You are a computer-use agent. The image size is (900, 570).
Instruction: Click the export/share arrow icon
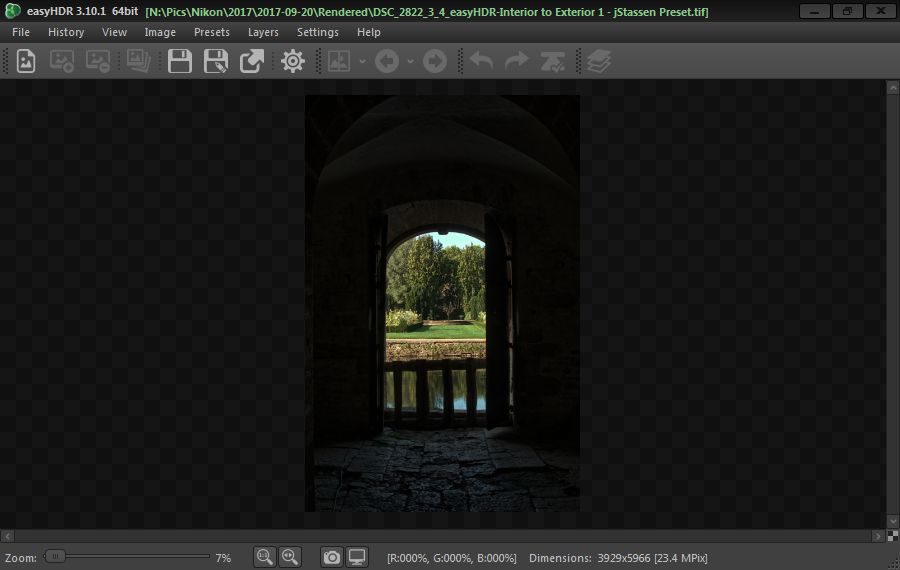[x=251, y=61]
